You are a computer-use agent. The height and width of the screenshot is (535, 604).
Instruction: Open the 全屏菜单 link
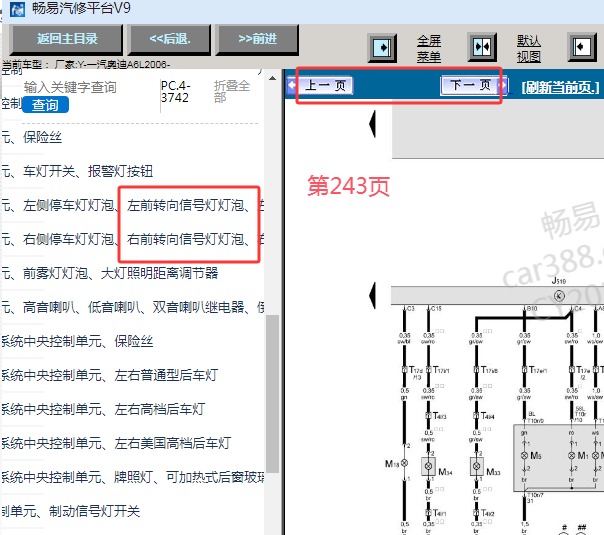click(429, 48)
